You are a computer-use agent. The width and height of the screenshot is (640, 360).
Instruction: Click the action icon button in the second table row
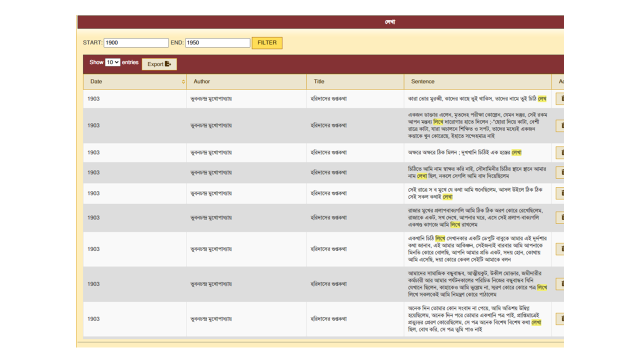point(560,125)
